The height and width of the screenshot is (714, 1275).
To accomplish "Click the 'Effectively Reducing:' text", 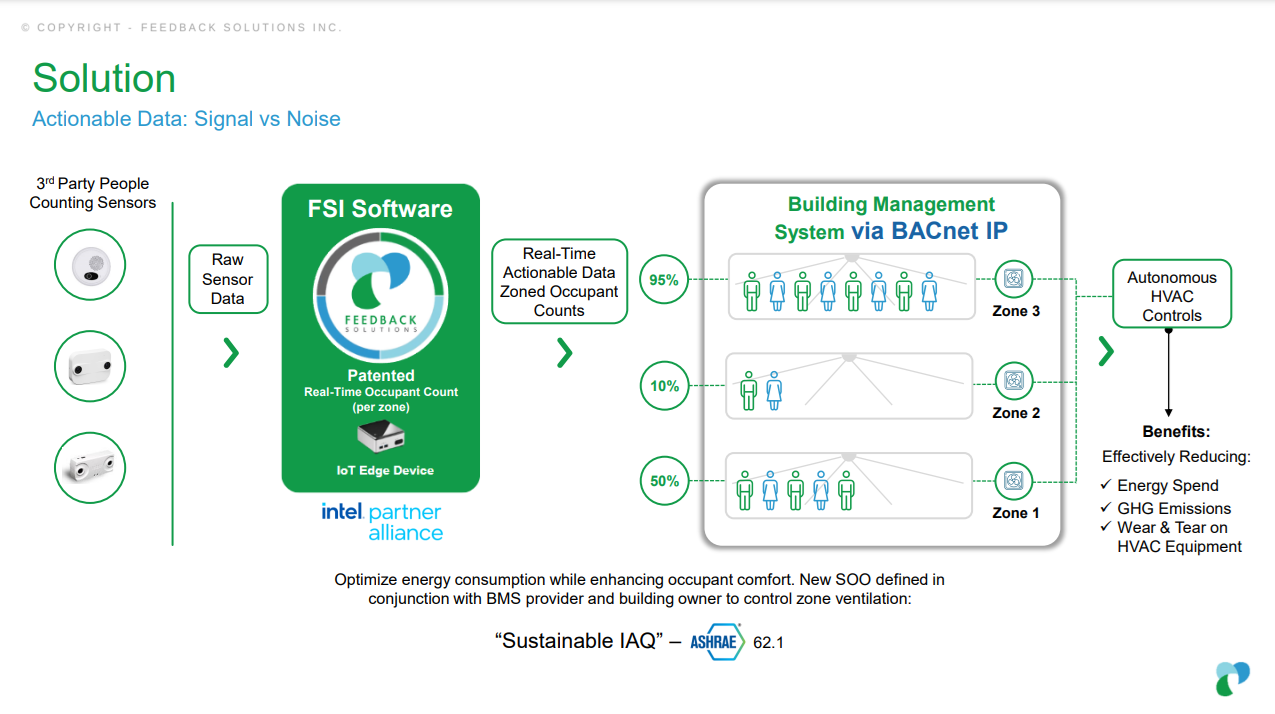I will coord(1176,456).
